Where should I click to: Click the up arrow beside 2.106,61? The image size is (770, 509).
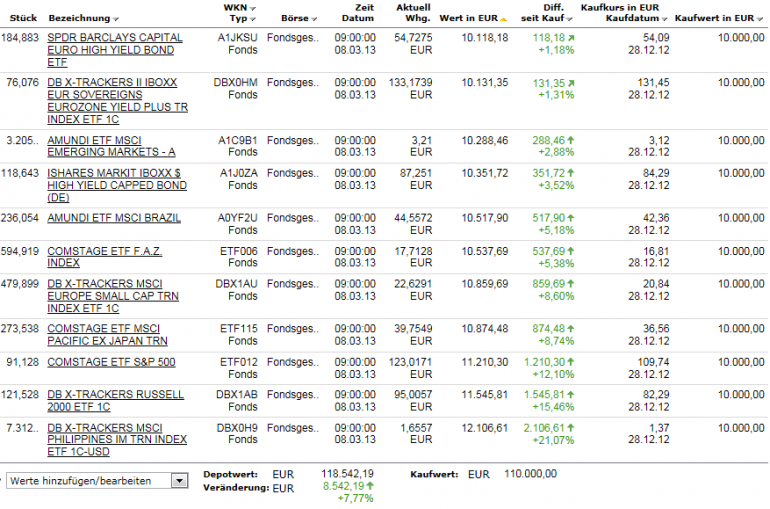(571, 428)
